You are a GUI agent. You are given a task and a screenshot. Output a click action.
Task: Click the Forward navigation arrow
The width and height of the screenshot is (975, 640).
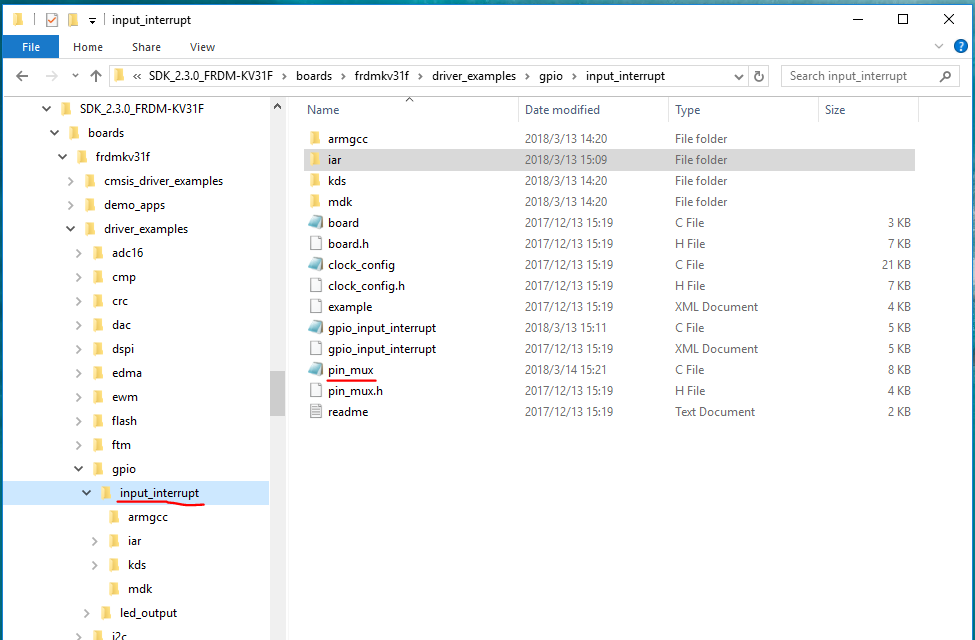52,76
